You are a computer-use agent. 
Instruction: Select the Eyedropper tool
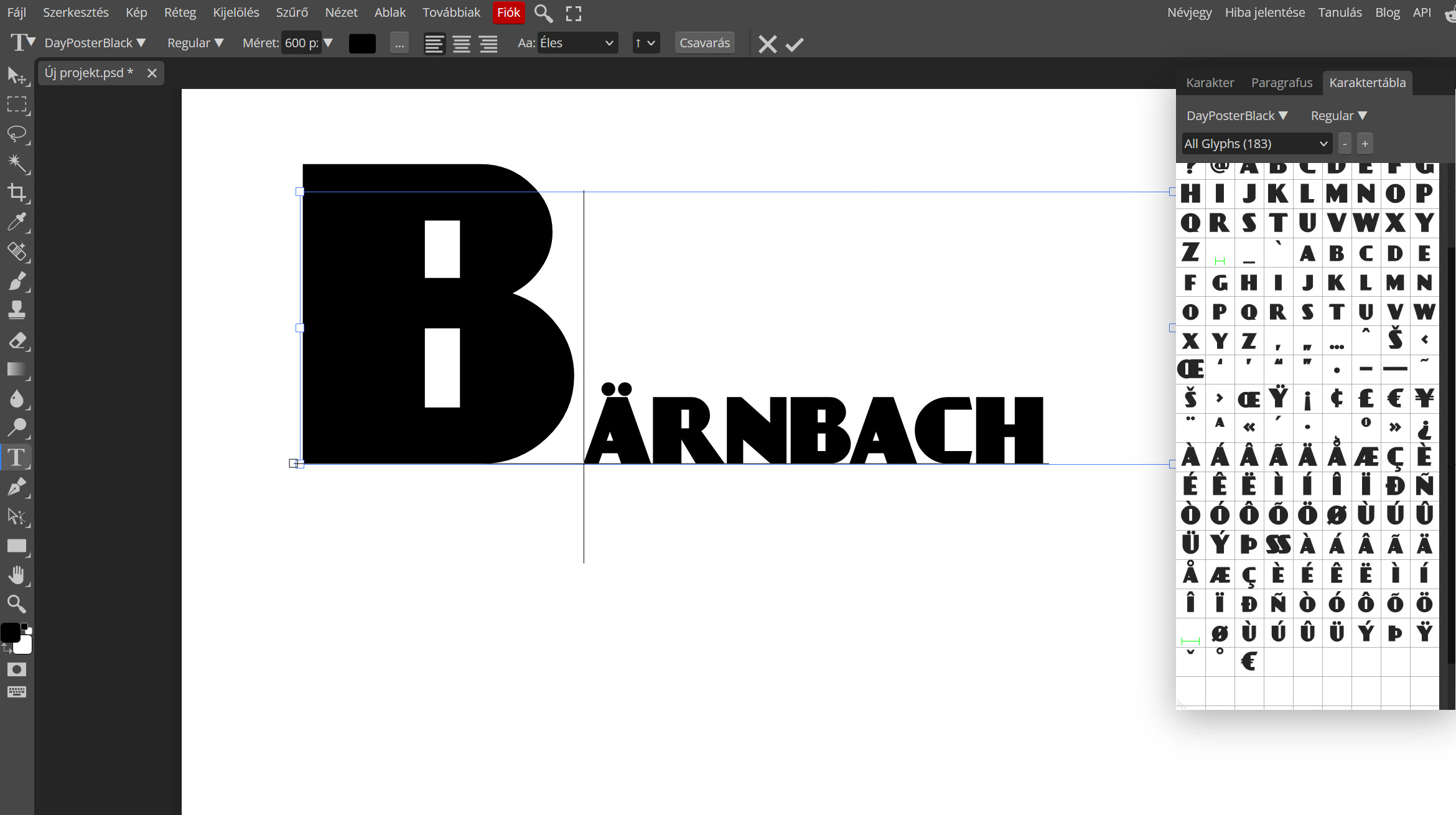[x=17, y=222]
